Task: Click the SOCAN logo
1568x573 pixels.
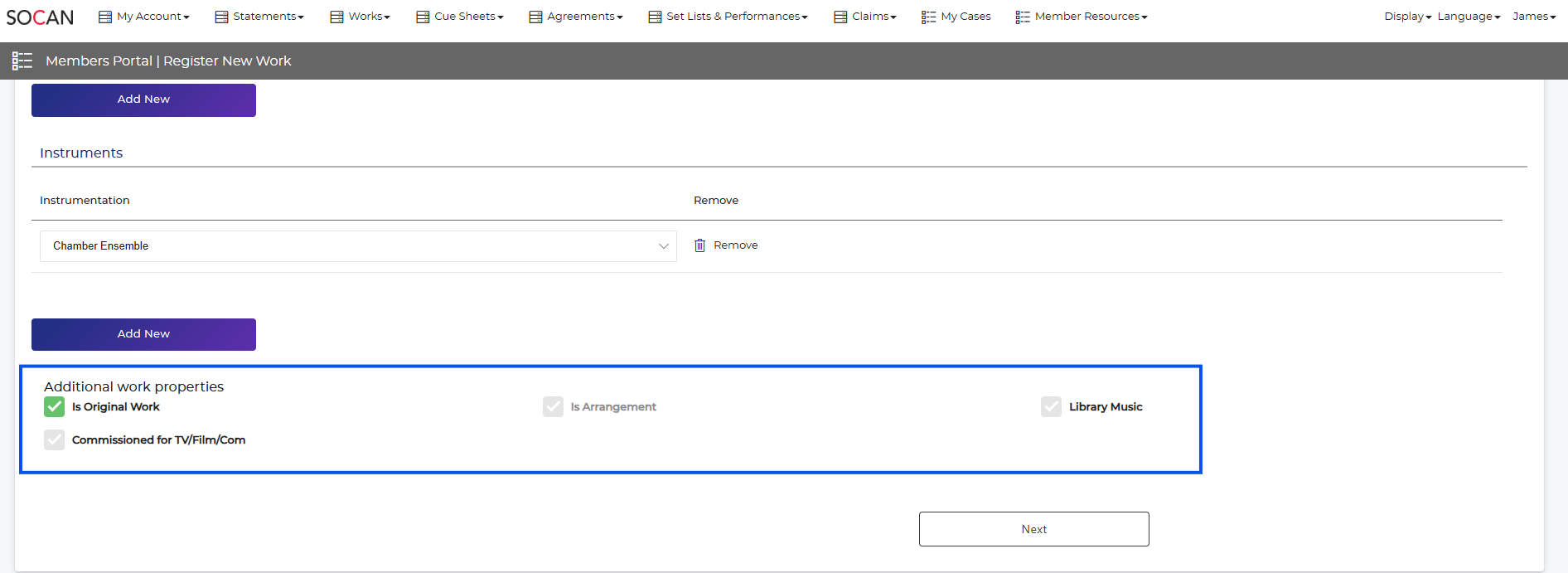Action: click(x=40, y=17)
